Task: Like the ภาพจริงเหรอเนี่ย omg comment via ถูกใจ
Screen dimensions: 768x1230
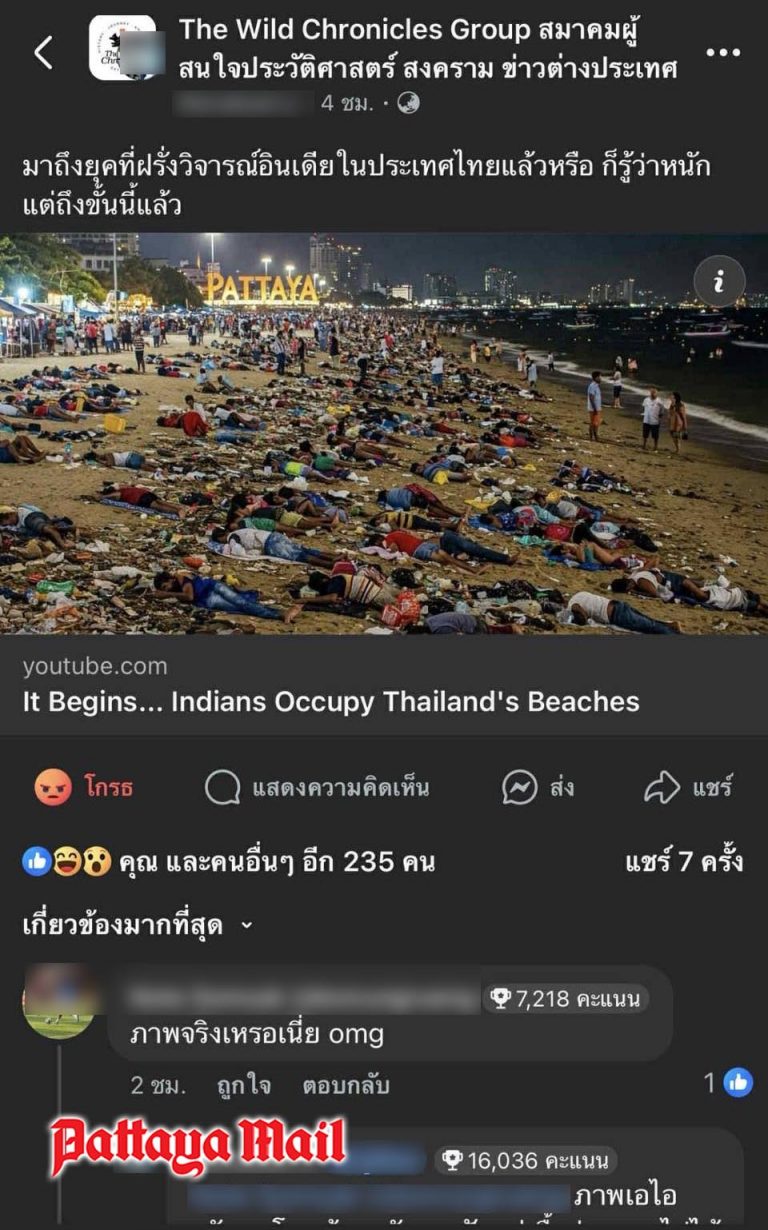Action: coord(245,1085)
